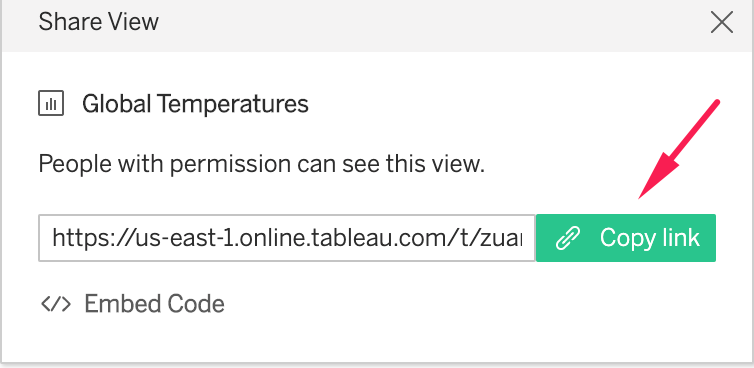Viewport: 754px width, 368px height.
Task: Copy the view link with green button
Action: coord(626,238)
